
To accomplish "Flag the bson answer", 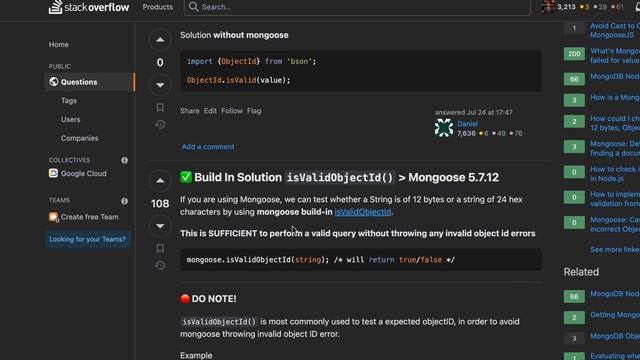I will [254, 111].
